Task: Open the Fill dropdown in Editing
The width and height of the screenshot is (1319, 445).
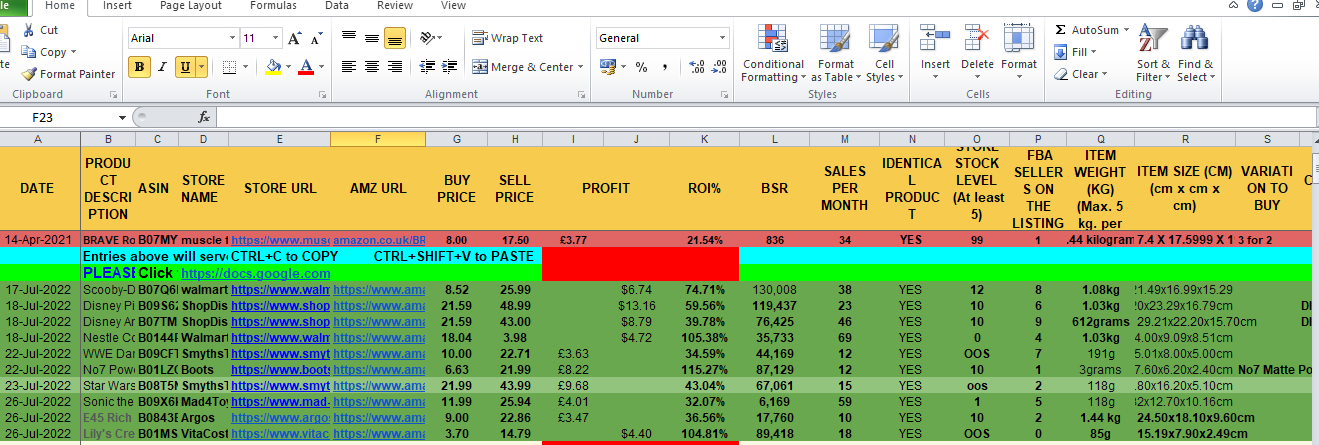Action: pos(1080,52)
